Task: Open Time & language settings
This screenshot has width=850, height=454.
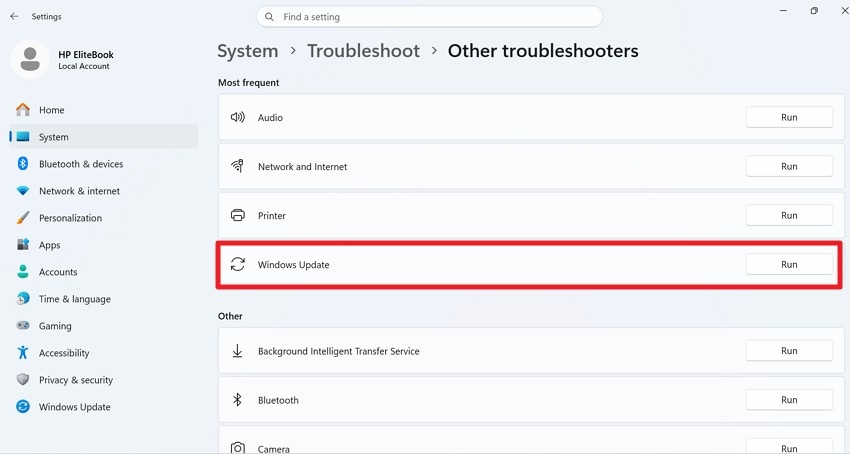Action: tap(104, 299)
